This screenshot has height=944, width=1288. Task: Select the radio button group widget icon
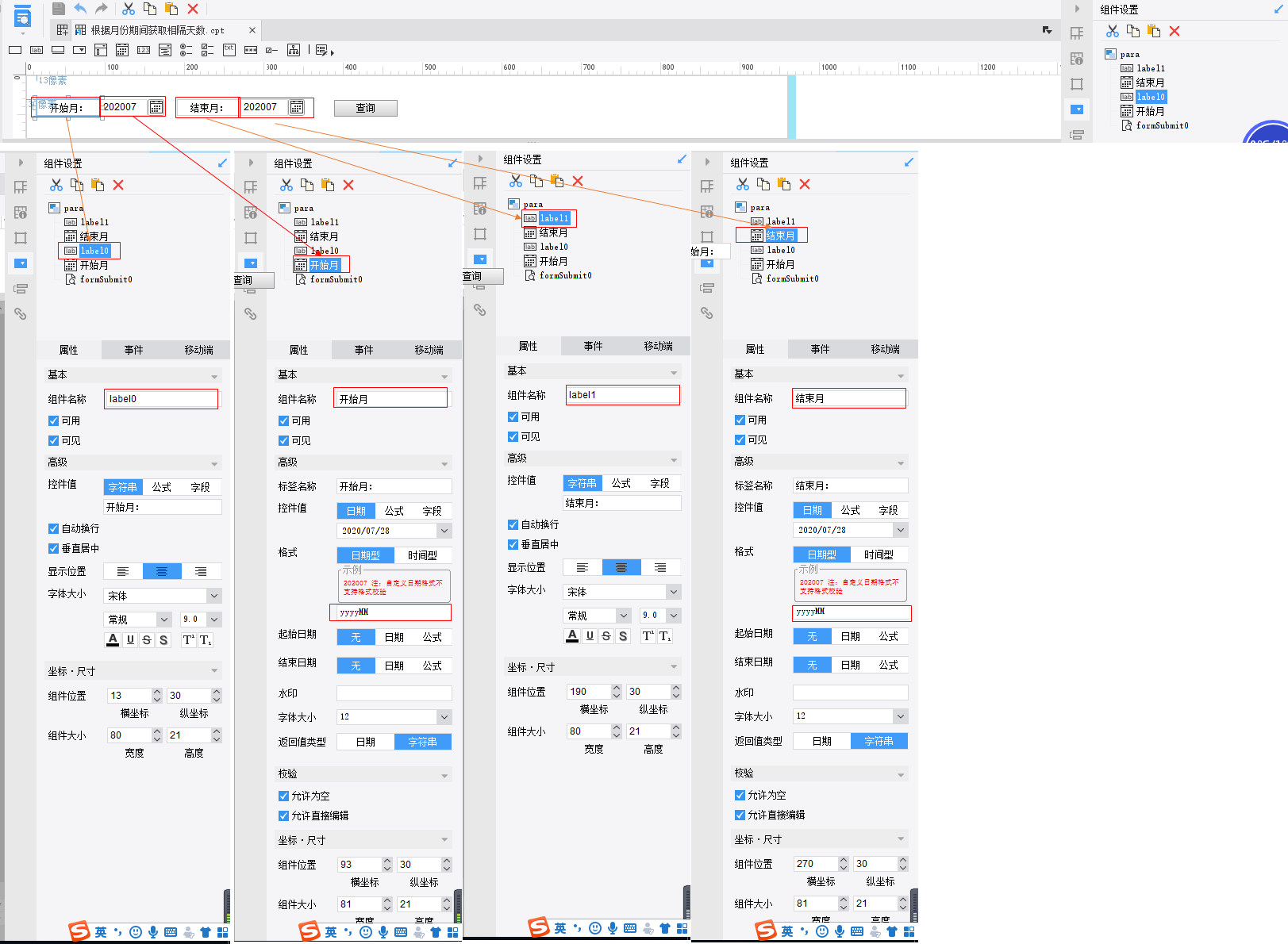tap(186, 50)
